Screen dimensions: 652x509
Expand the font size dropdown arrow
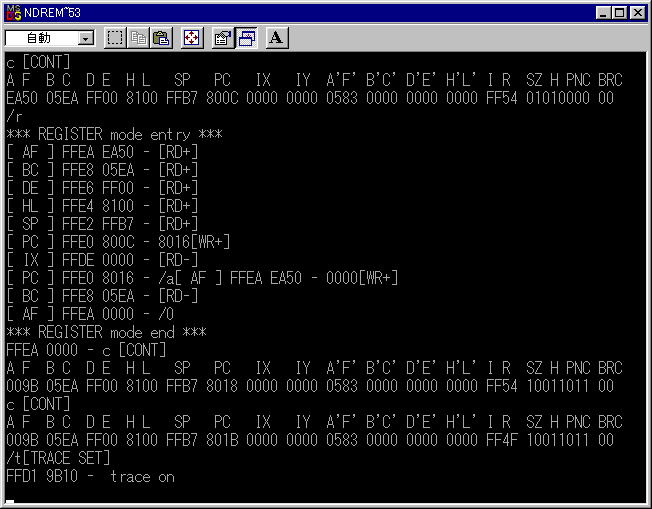click(85, 39)
